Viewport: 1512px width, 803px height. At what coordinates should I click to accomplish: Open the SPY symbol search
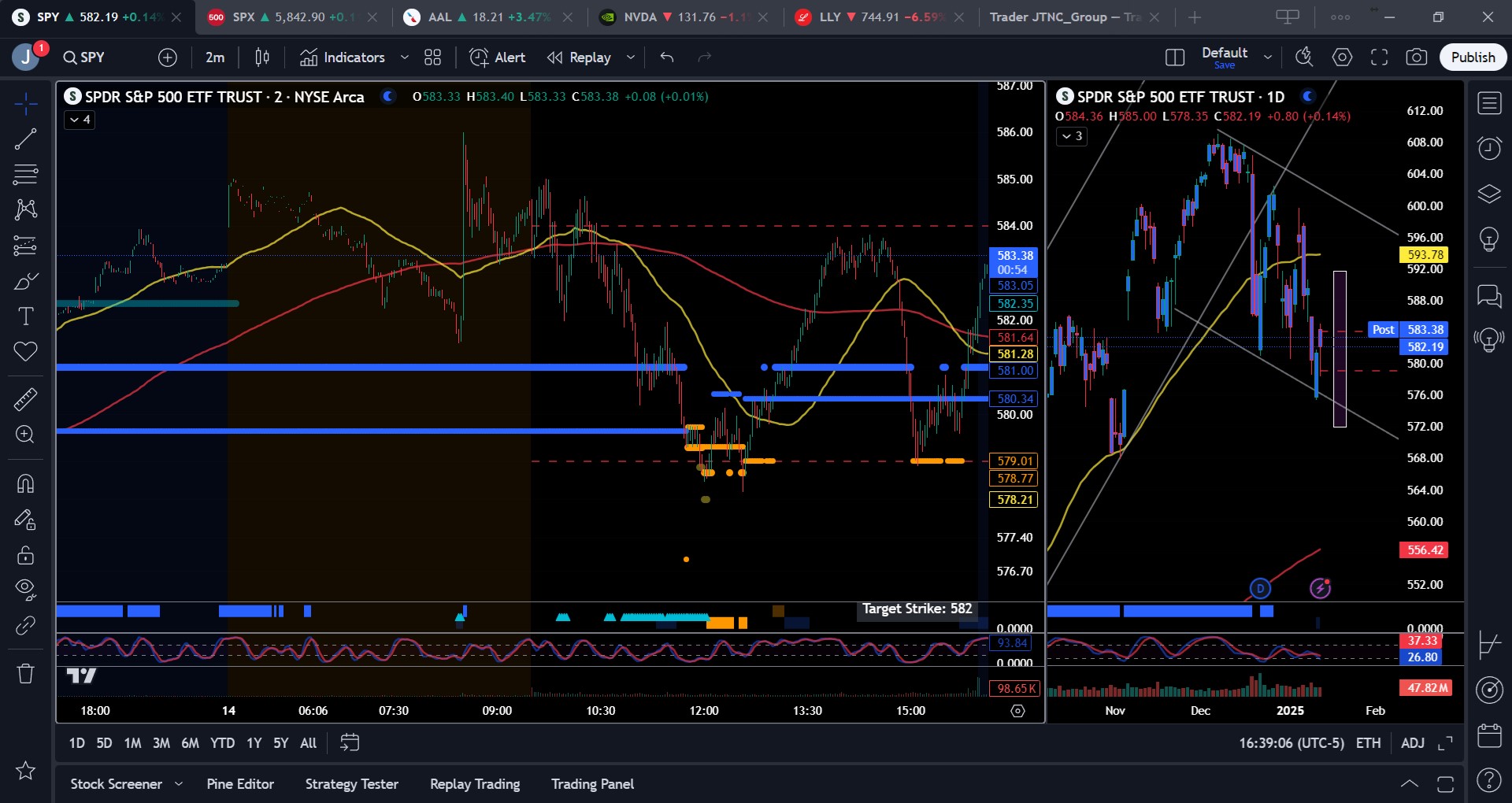pos(84,57)
